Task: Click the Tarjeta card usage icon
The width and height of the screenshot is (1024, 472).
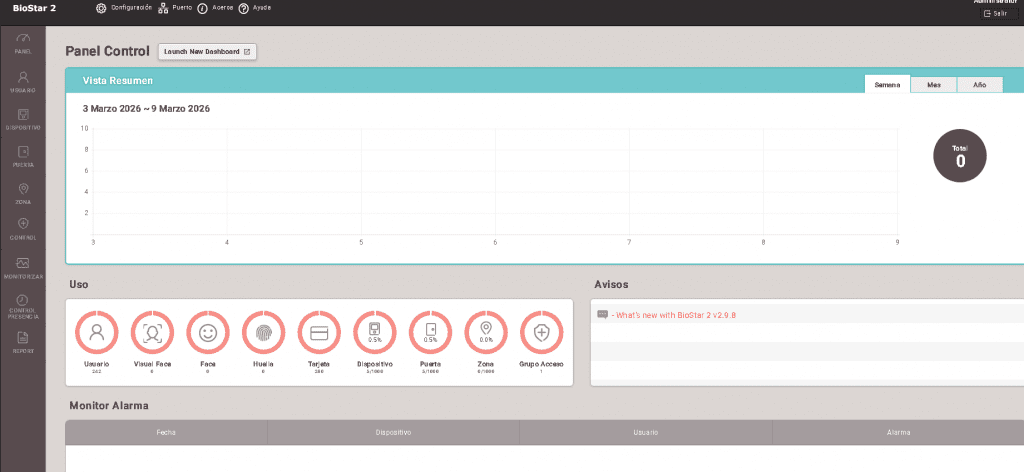Action: click(320, 332)
